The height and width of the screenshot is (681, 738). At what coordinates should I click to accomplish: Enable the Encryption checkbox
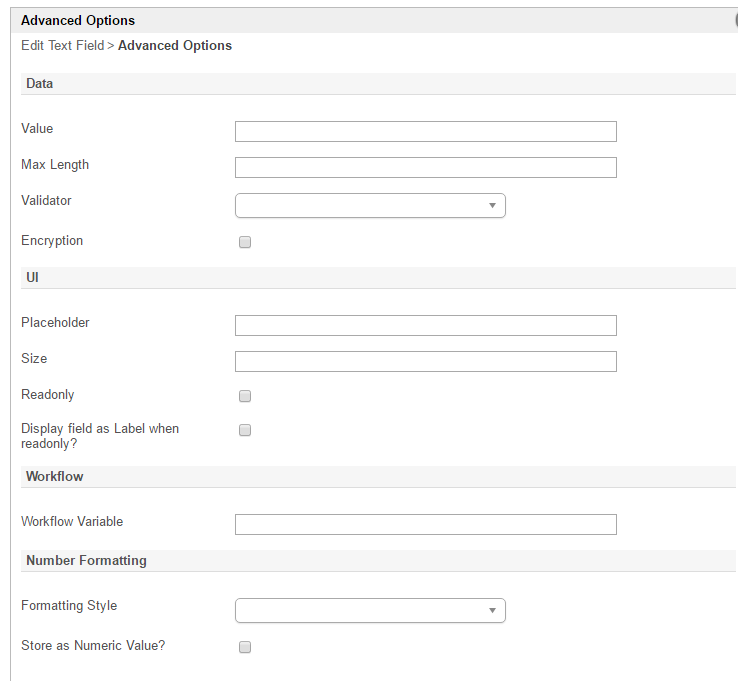(x=245, y=242)
